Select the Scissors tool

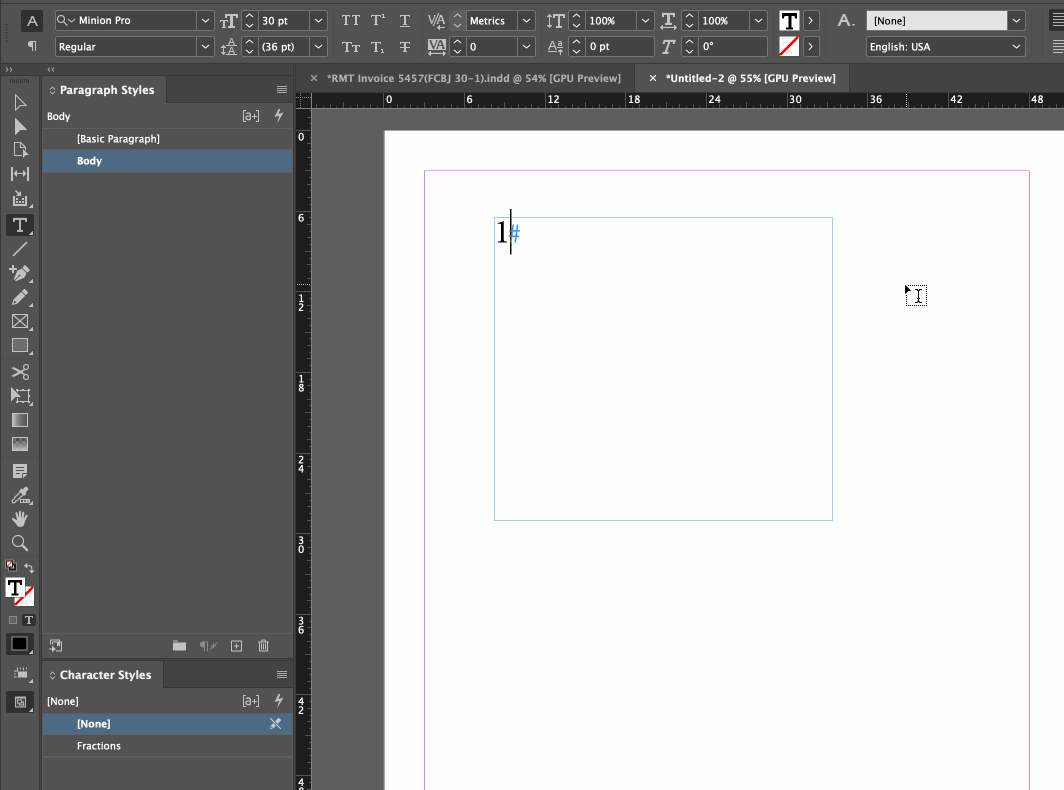coord(20,371)
